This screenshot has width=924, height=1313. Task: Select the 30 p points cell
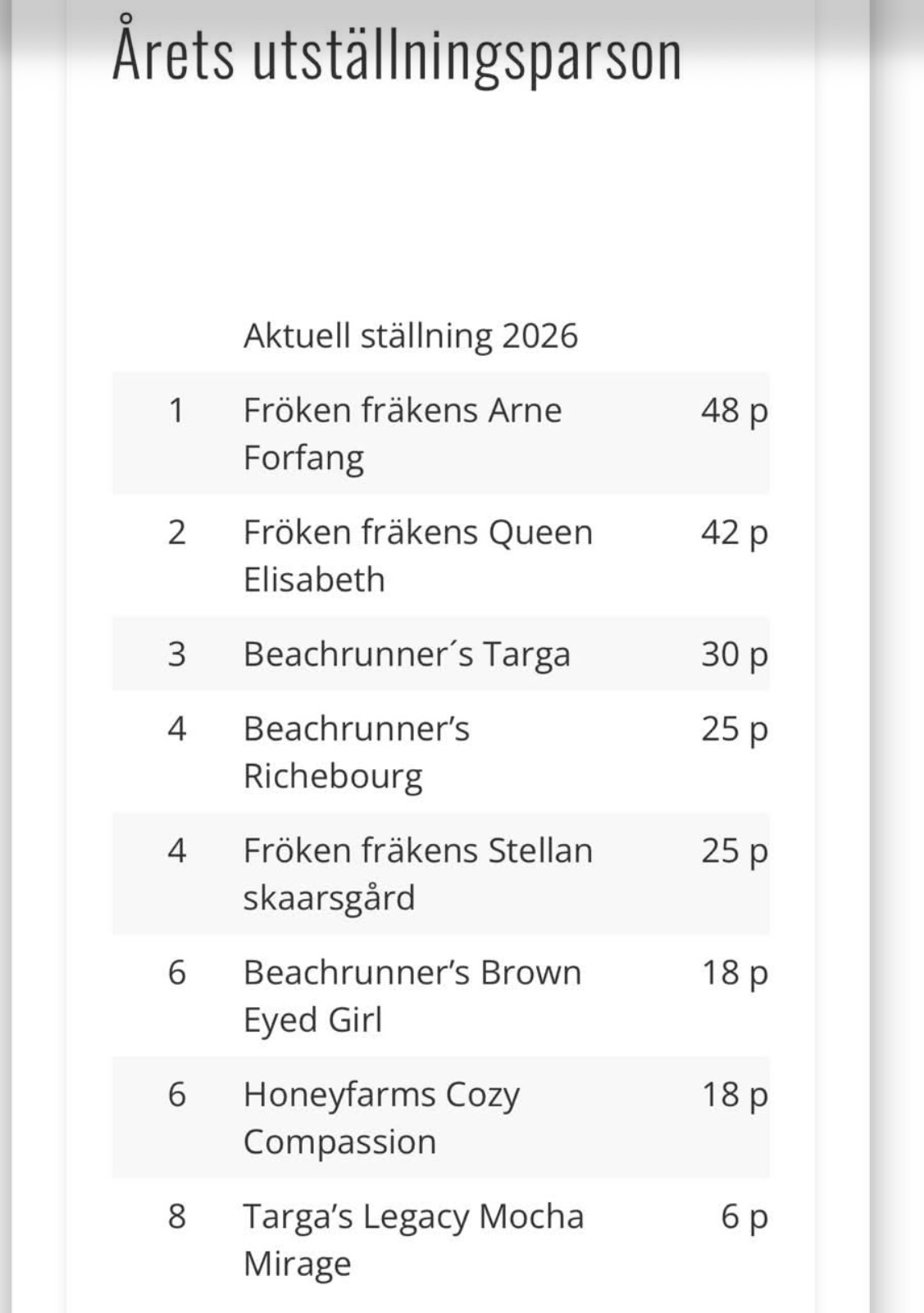tap(735, 654)
